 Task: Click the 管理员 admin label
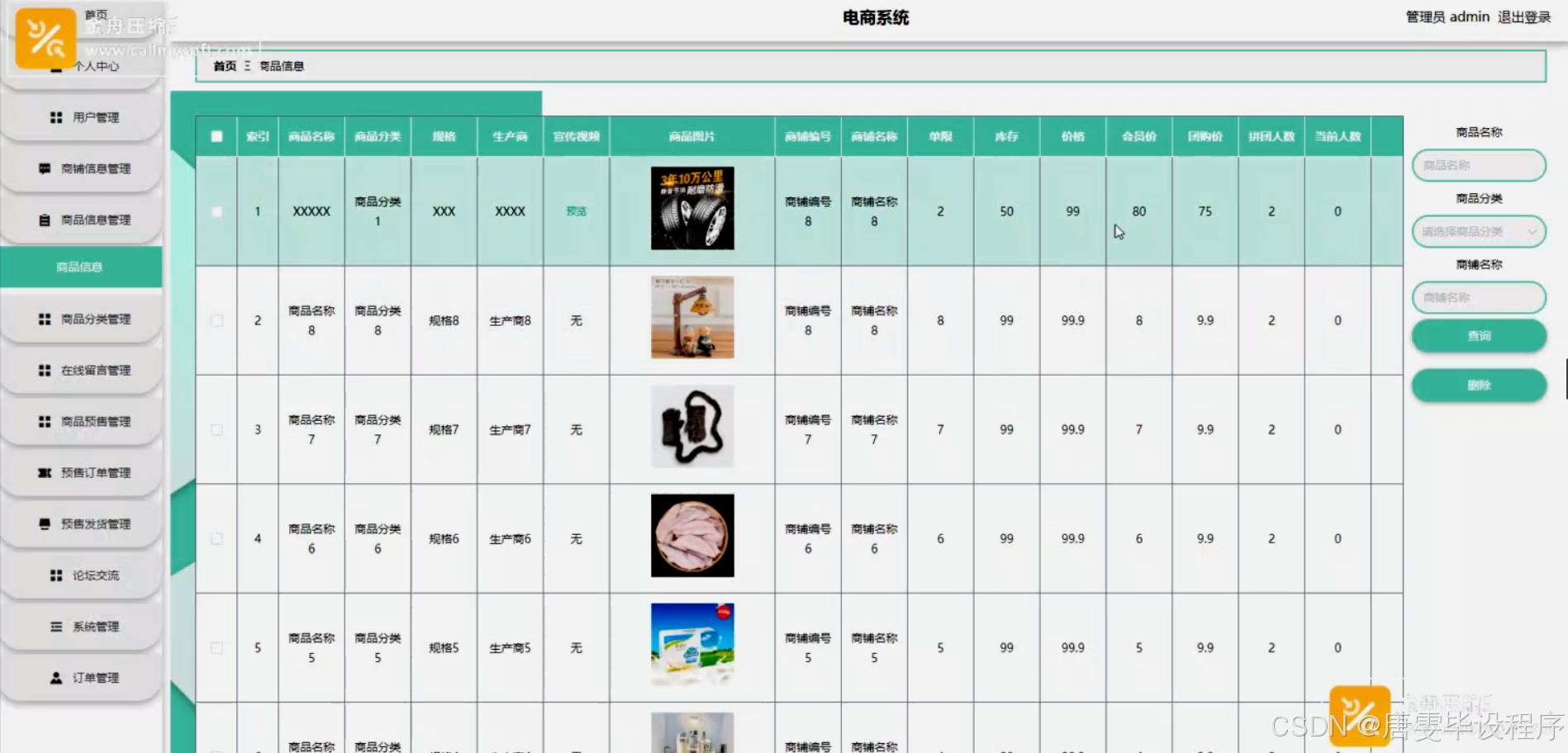click(x=1447, y=17)
